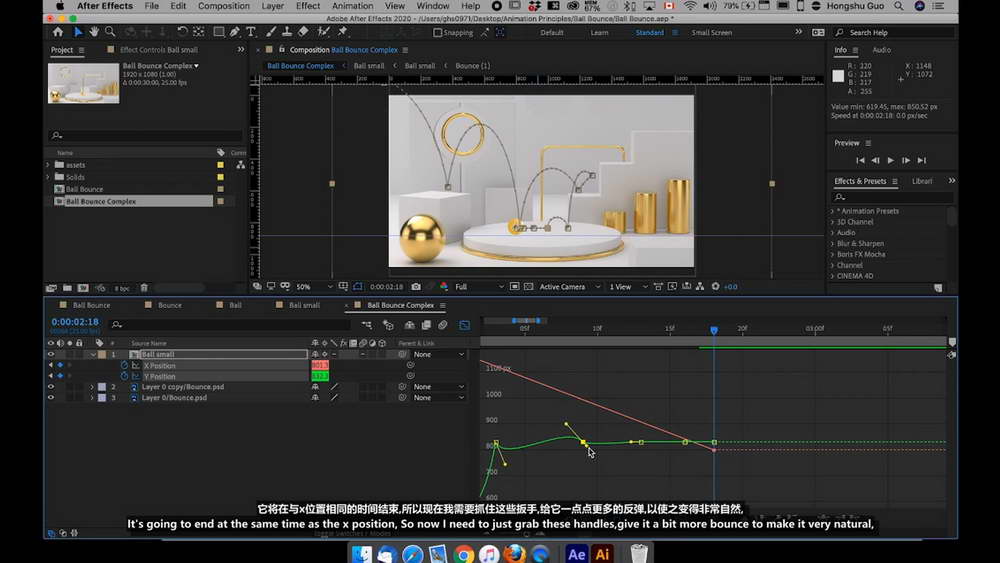The height and width of the screenshot is (563, 1000).
Task: Toggle X Position keyframe diamond
Action: click(x=61, y=365)
